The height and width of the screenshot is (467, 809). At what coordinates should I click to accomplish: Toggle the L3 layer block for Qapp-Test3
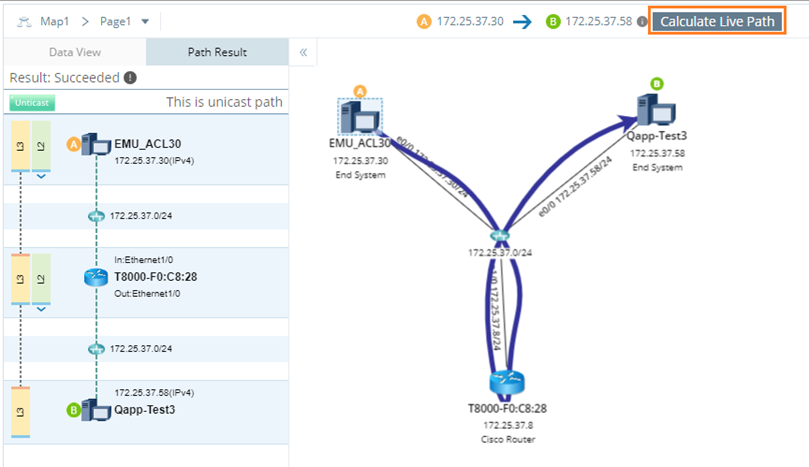(x=20, y=411)
